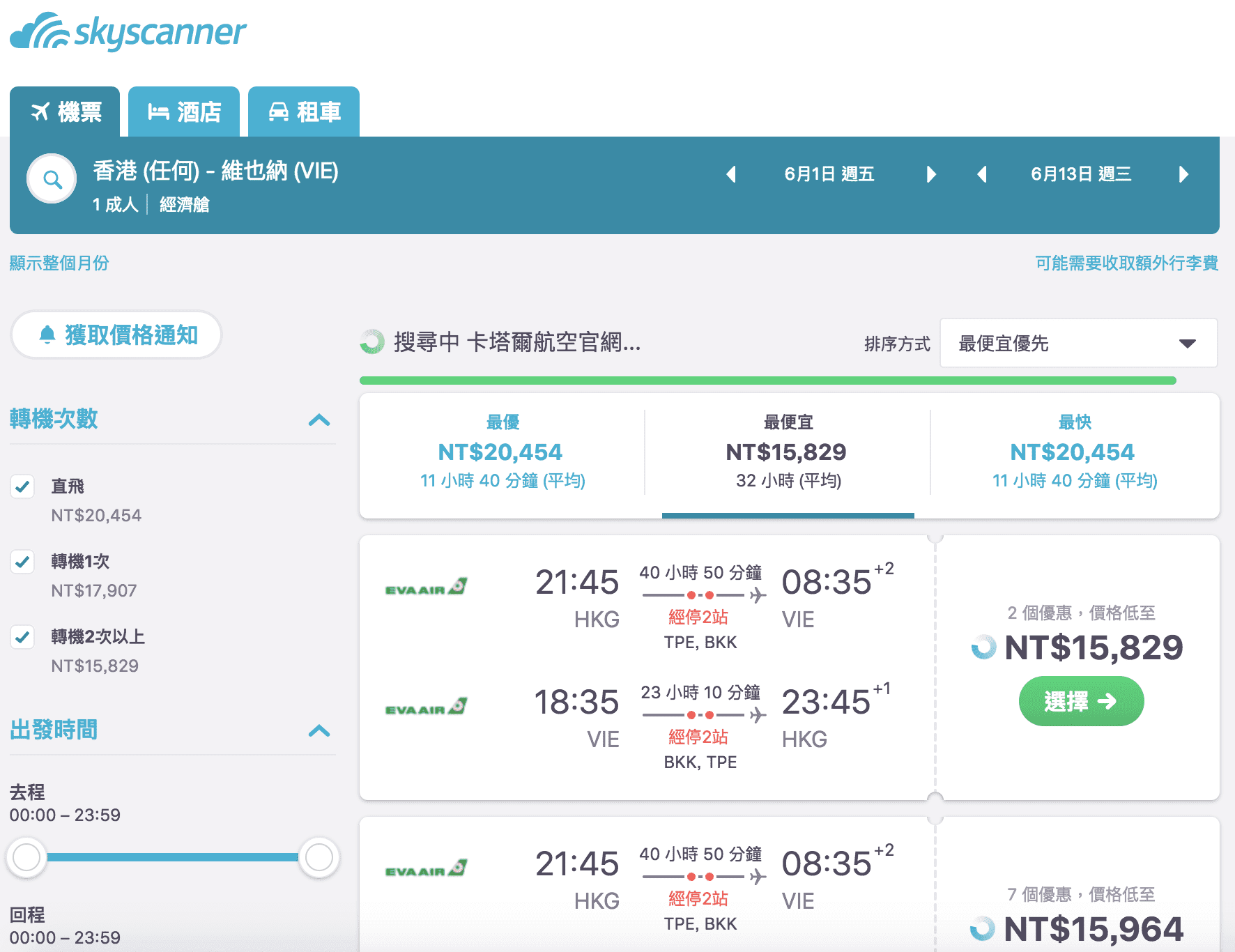
Task: Click 獲取價格通知 price alert button
Action: click(x=116, y=335)
